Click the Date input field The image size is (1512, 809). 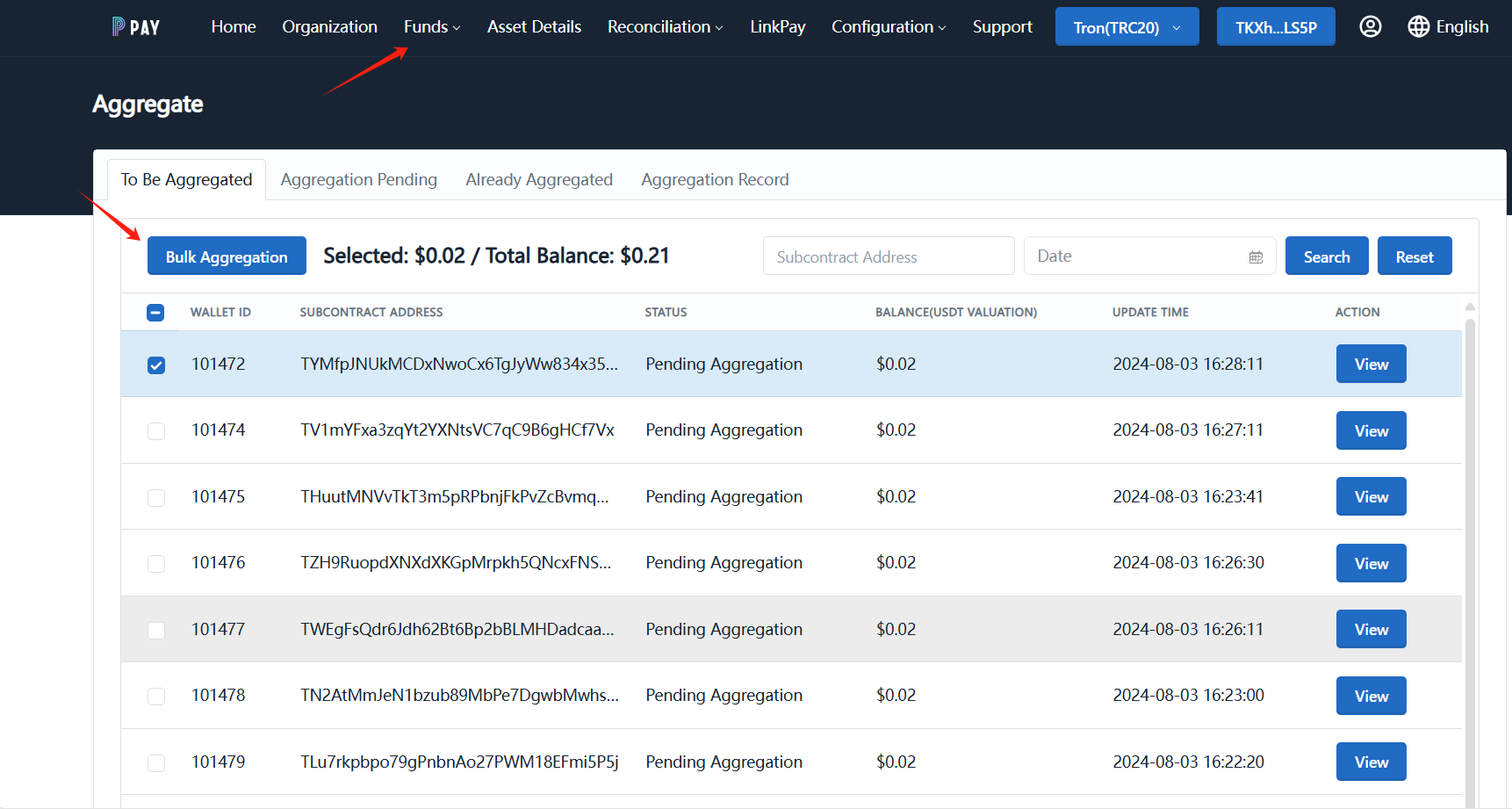tap(1149, 256)
